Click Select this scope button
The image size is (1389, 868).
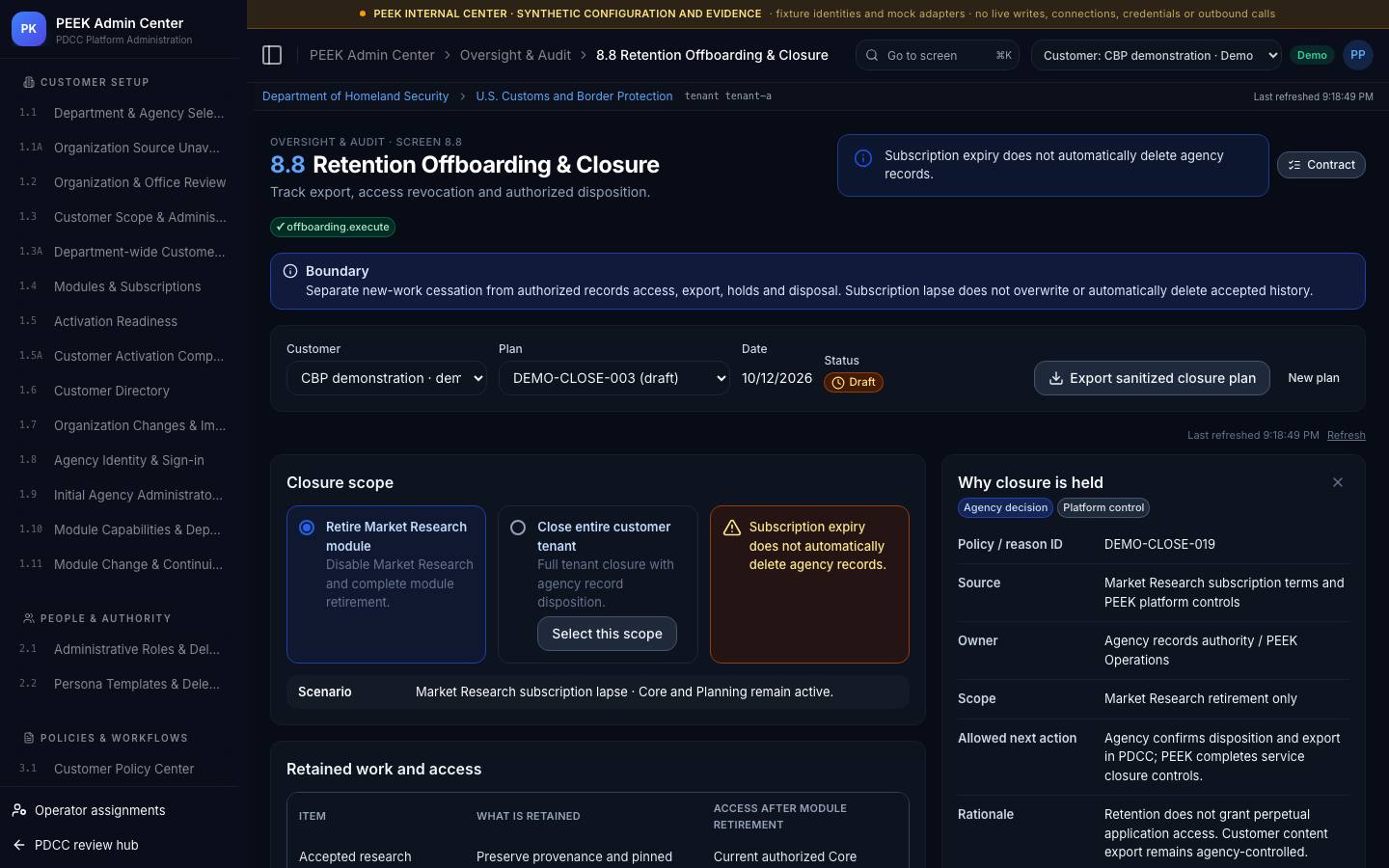click(607, 634)
